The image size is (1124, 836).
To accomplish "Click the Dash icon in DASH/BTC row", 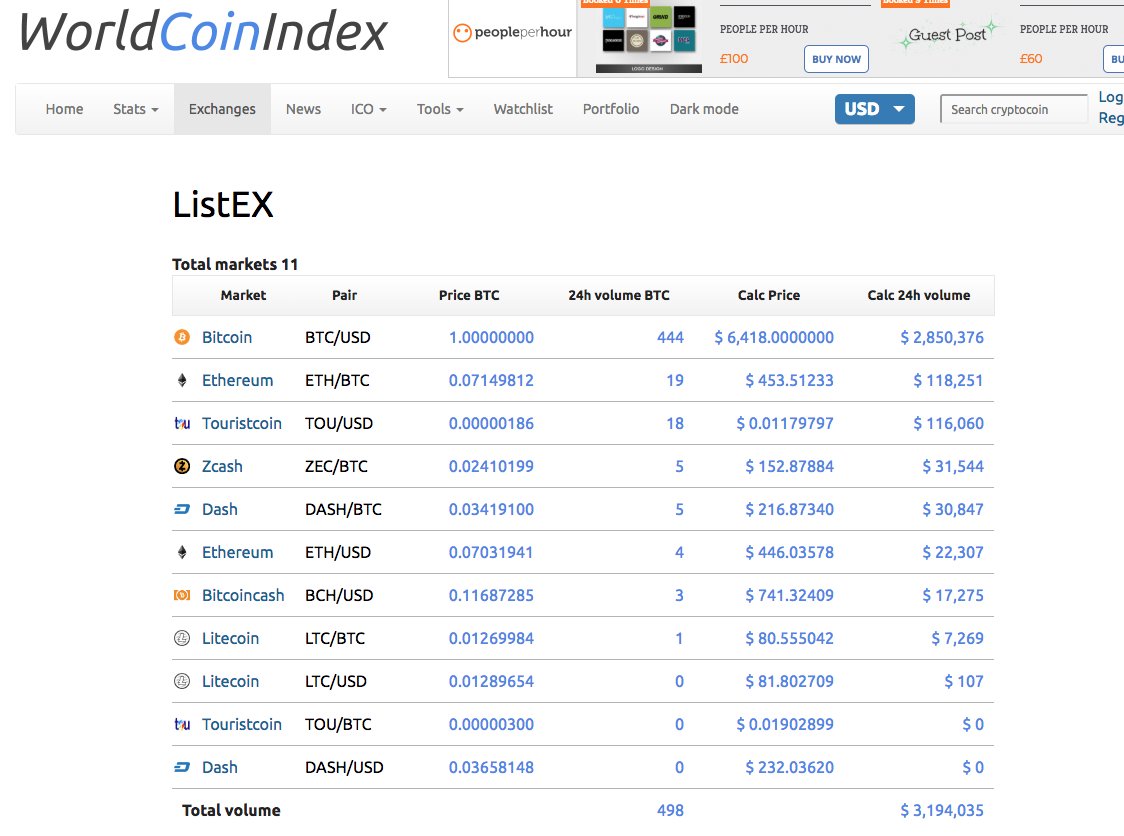I will [182, 509].
